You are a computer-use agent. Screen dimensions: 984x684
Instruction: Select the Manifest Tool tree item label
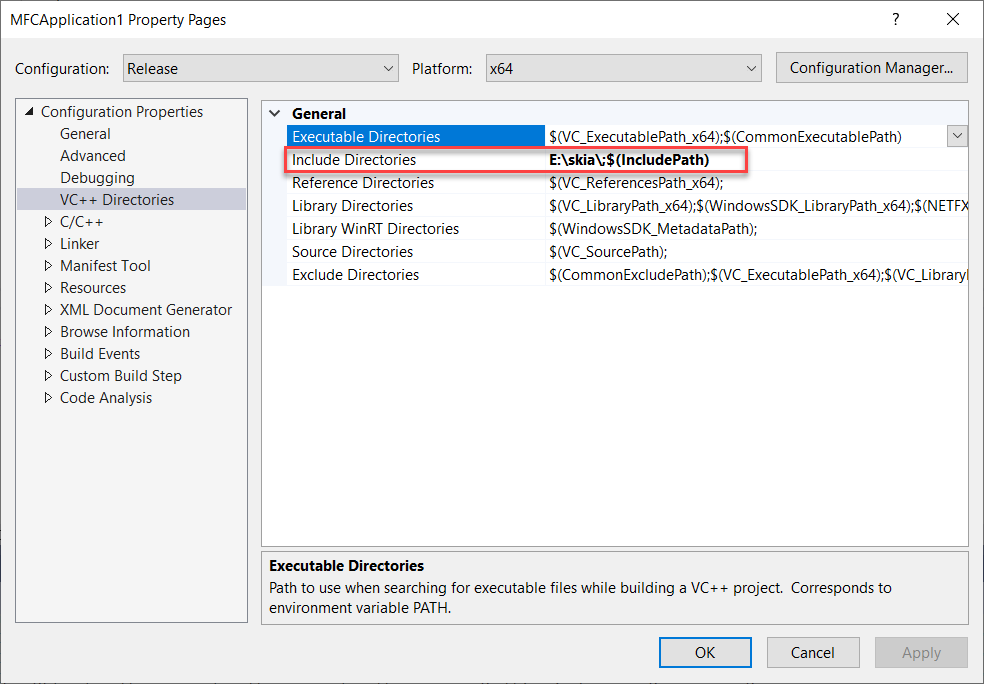(105, 265)
